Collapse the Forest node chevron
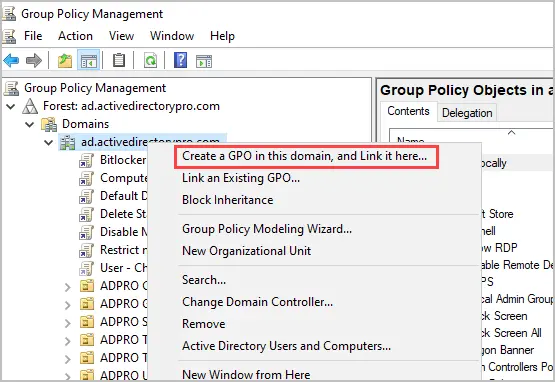The height and width of the screenshot is (382, 555). (x=11, y=106)
